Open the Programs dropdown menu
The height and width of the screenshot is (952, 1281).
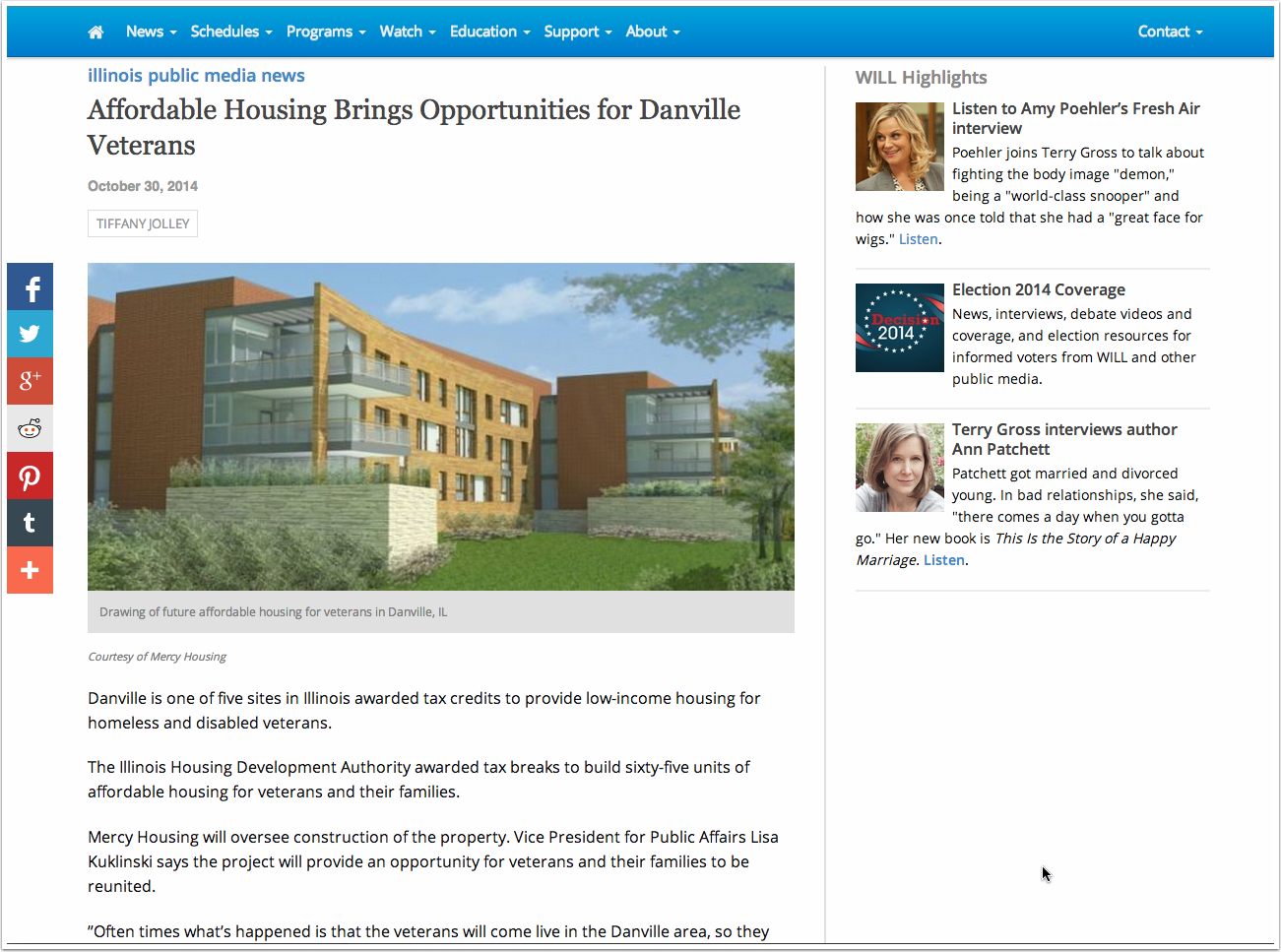tap(326, 32)
